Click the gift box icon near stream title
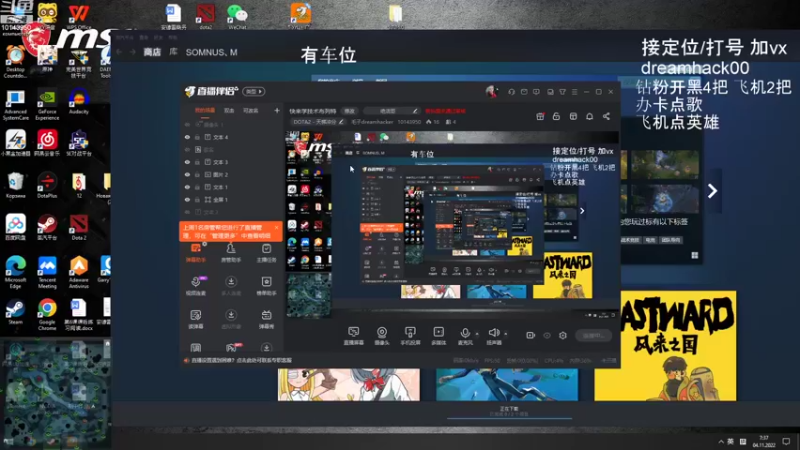Screen dimensions: 800x450 tap(540, 116)
